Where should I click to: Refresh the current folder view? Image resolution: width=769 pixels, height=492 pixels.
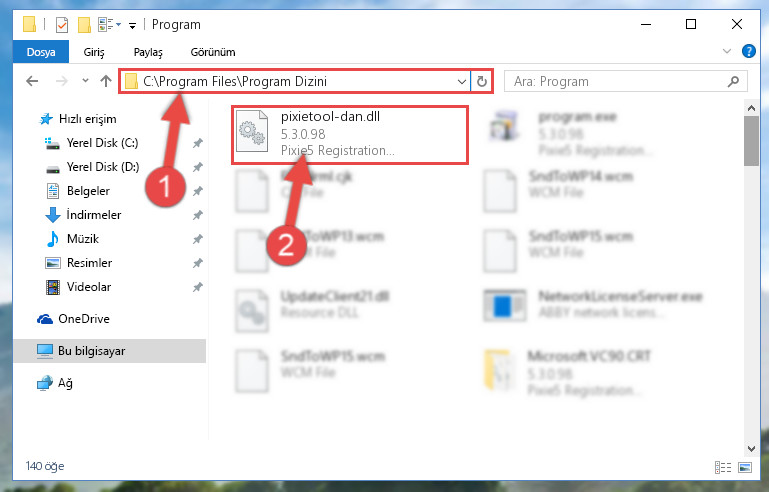(482, 81)
